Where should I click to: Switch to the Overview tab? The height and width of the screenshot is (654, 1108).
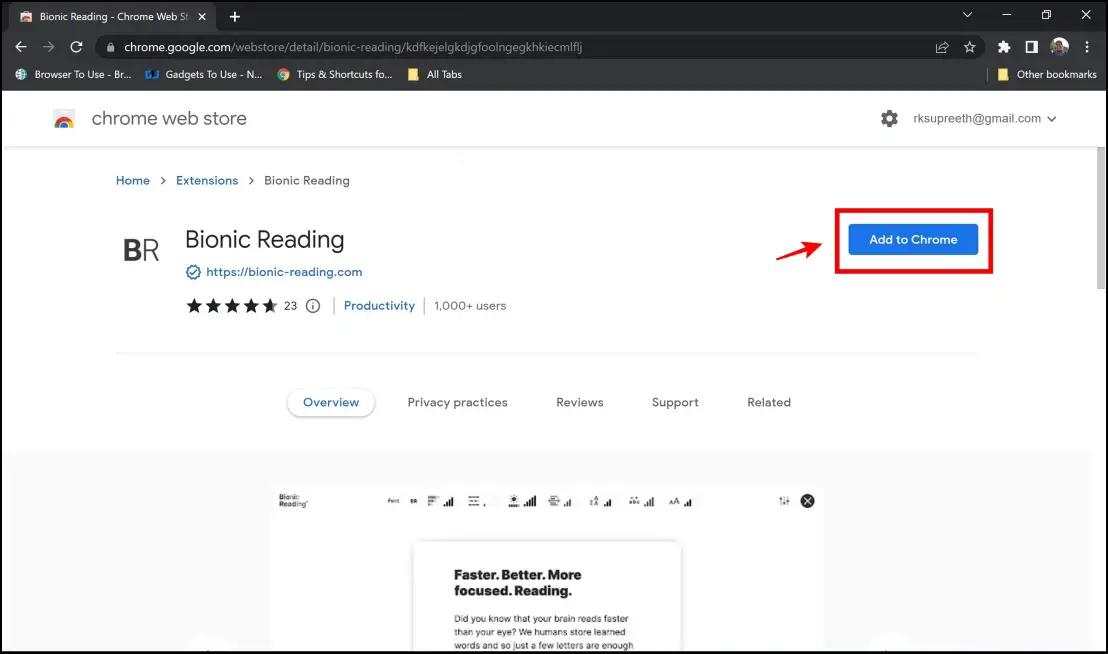331,403
